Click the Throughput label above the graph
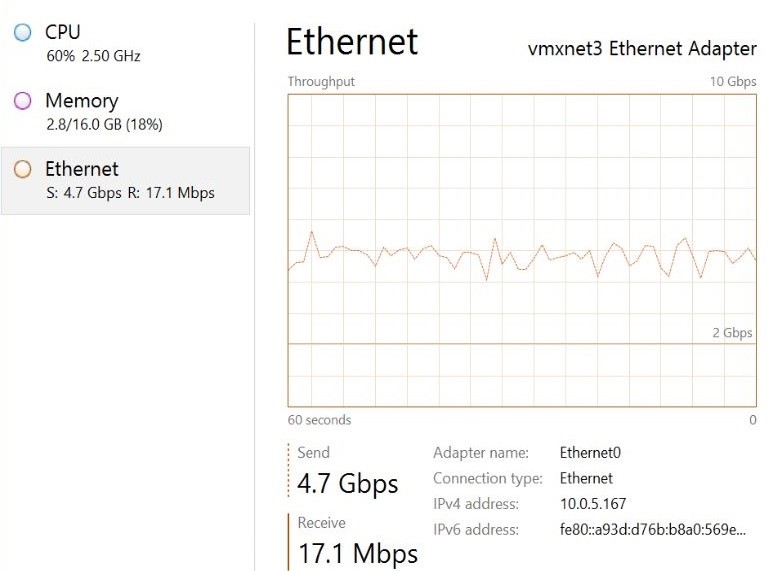Viewport: 784px width, 571px height. point(321,81)
